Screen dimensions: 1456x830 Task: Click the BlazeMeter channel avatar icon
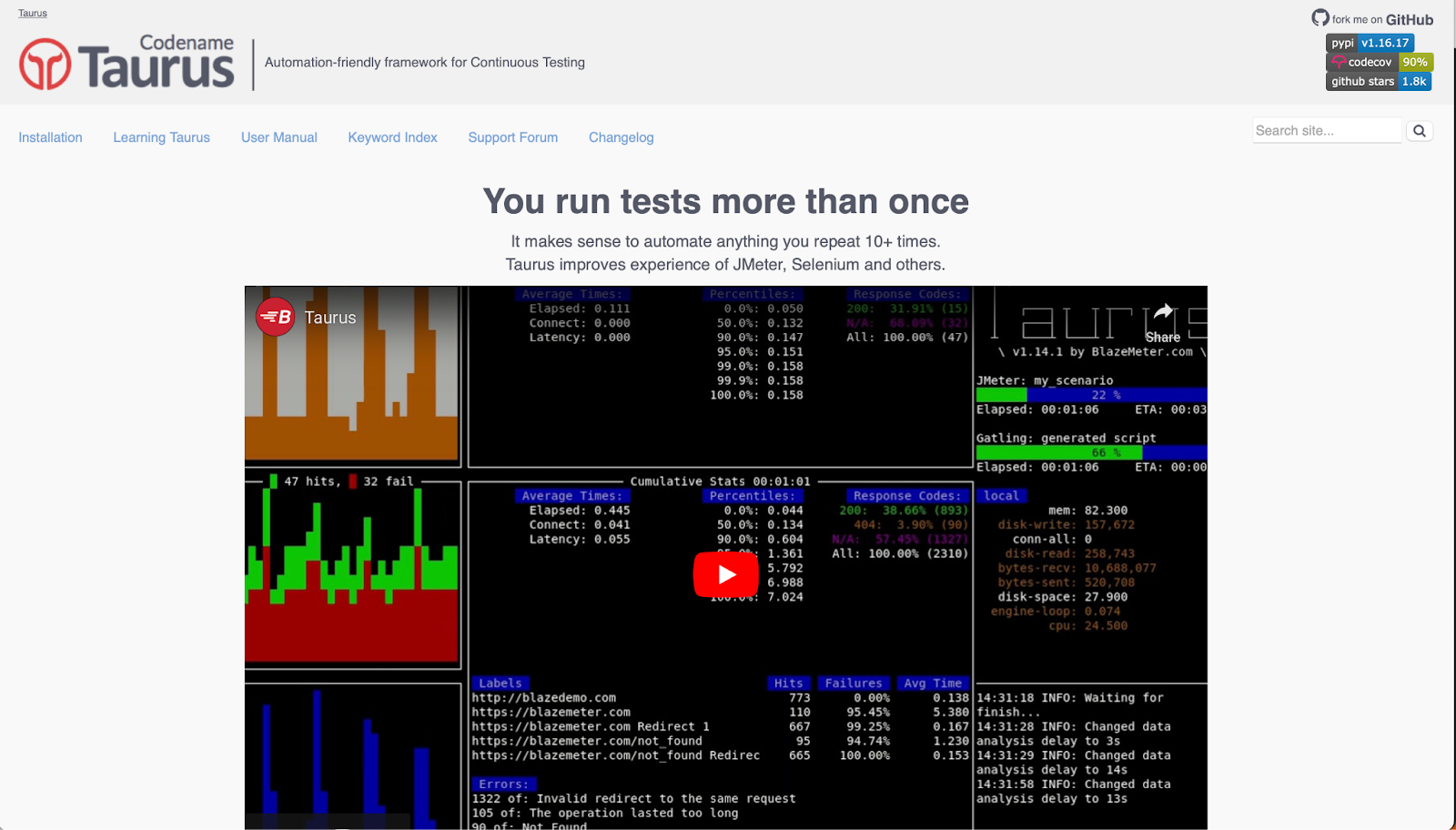pos(275,317)
